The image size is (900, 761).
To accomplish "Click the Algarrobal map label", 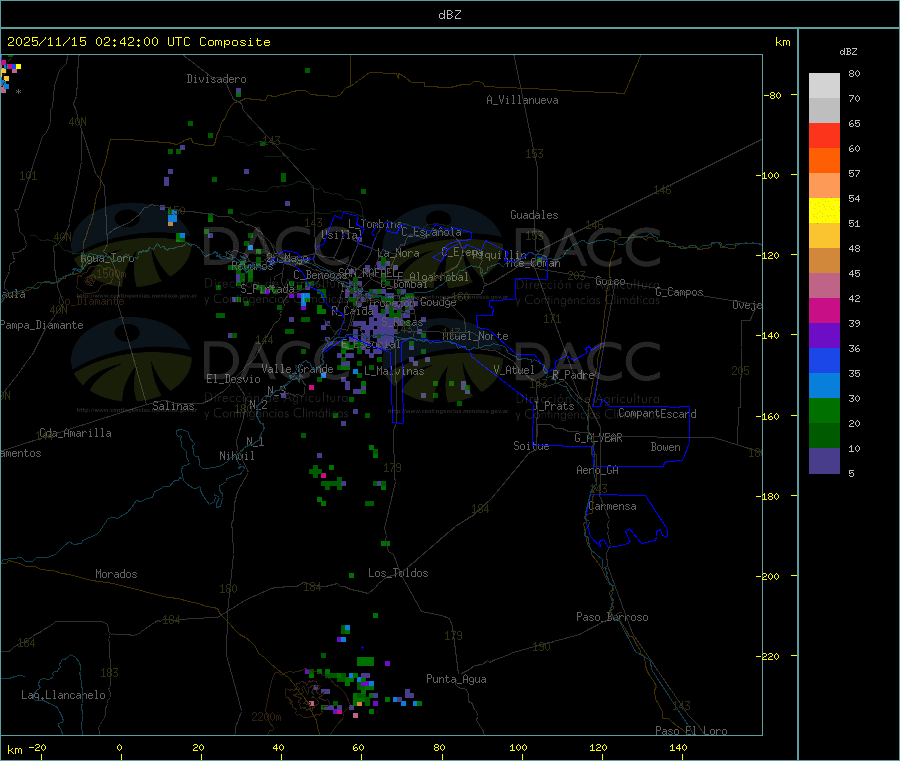I will [439, 277].
